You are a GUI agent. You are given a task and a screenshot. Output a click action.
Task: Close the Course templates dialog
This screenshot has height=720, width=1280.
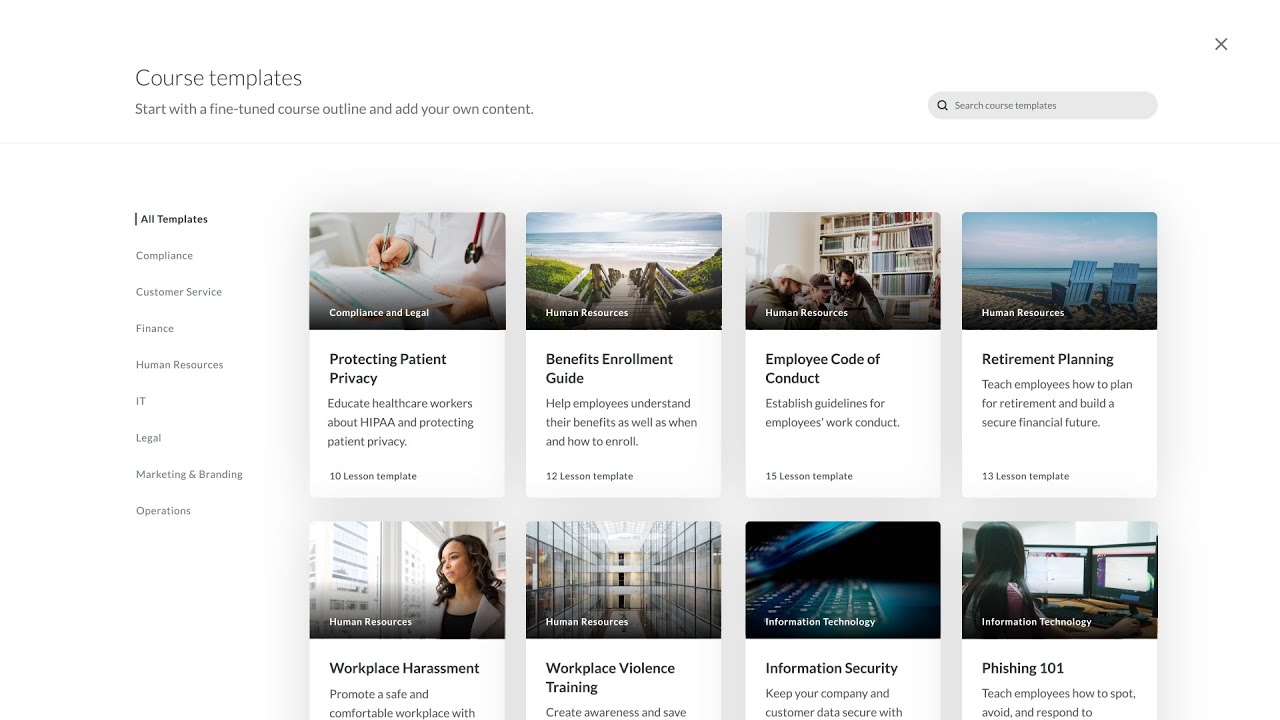tap(1221, 44)
